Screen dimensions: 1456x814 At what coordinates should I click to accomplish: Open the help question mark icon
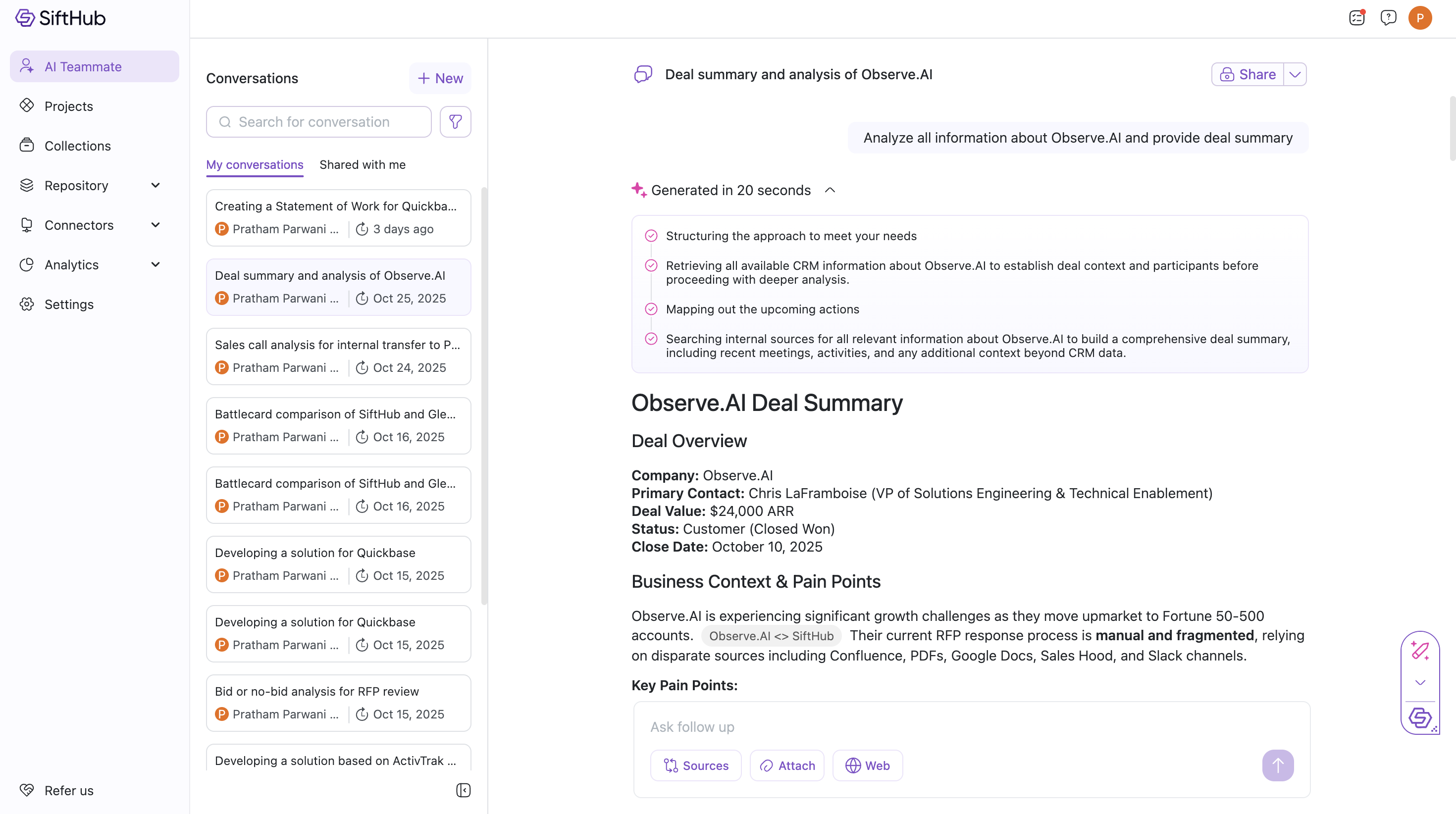(1388, 18)
